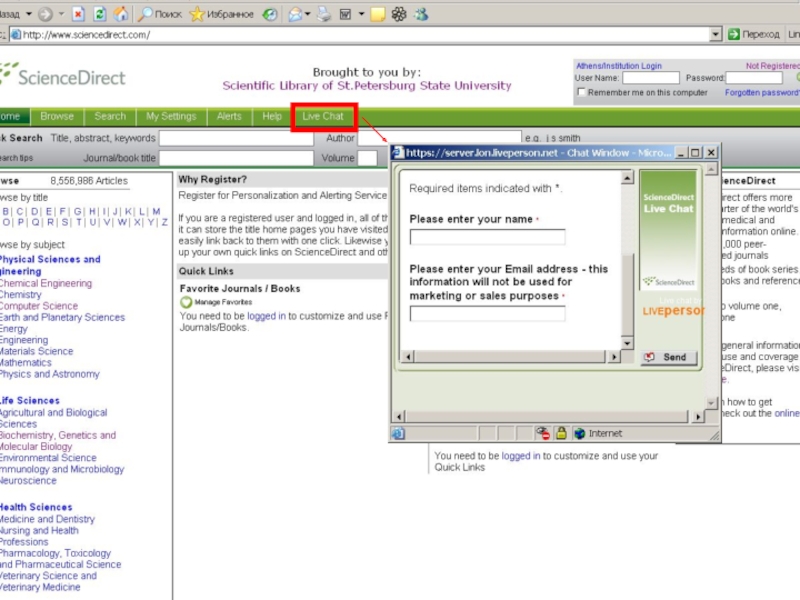800x600 pixels.
Task: Click the padlock icon in chat status bar
Action: tap(561, 433)
